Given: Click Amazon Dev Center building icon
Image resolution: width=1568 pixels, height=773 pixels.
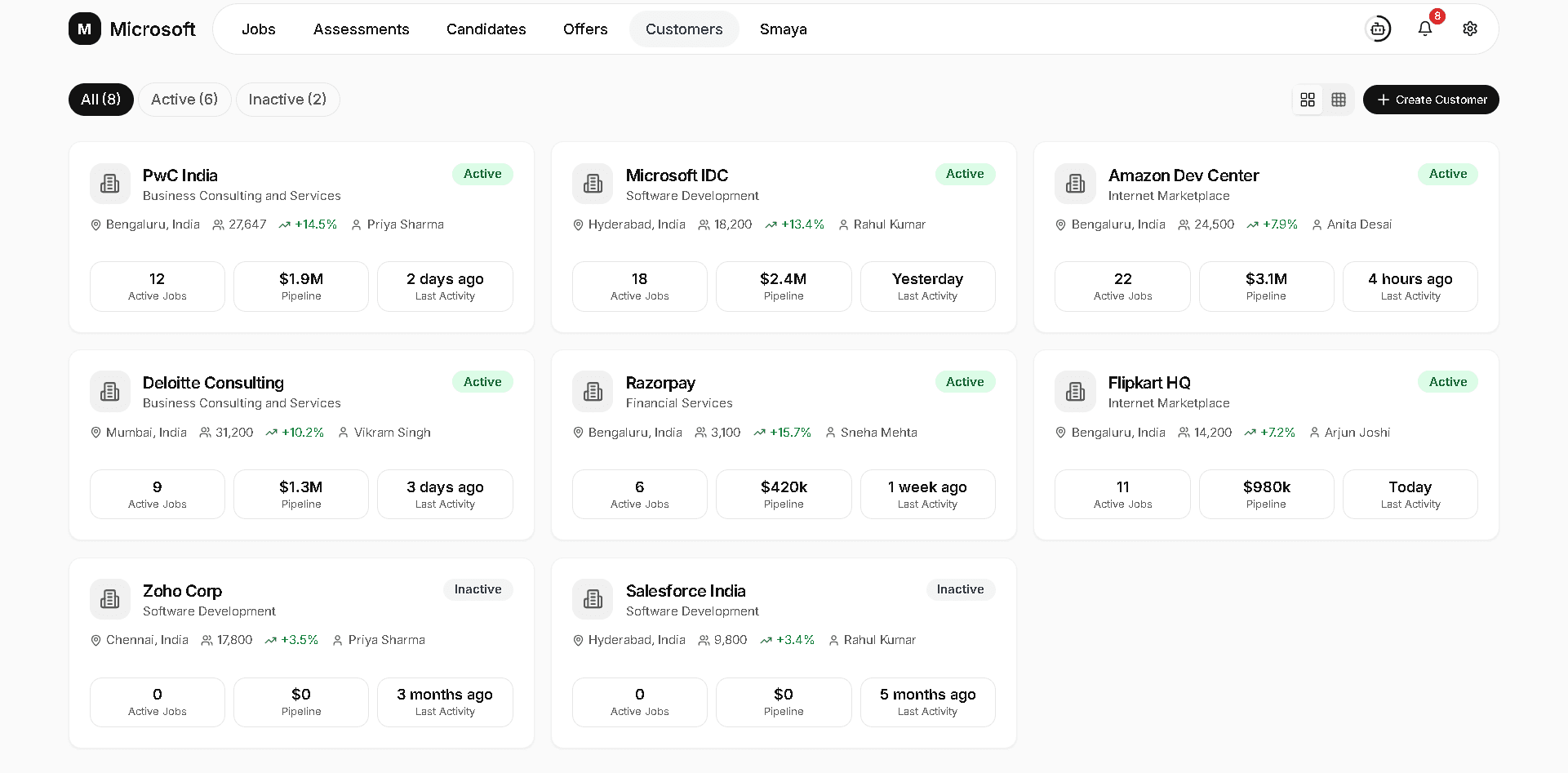Looking at the screenshot, I should [x=1075, y=183].
